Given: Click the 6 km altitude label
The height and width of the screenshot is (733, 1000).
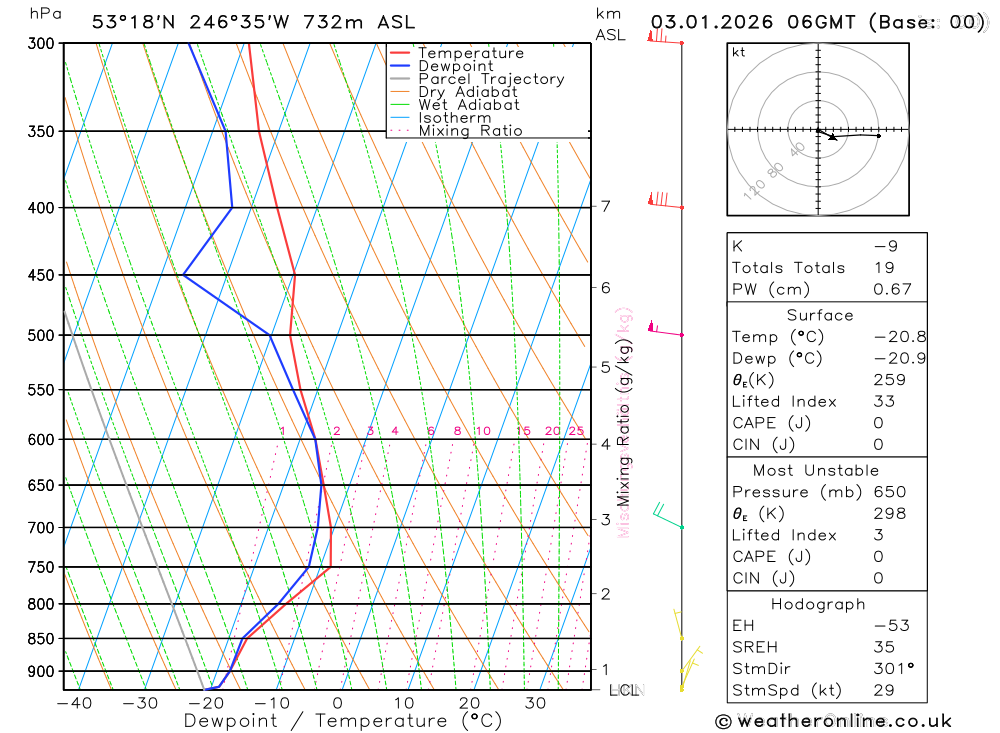Looking at the screenshot, I should point(605,288).
